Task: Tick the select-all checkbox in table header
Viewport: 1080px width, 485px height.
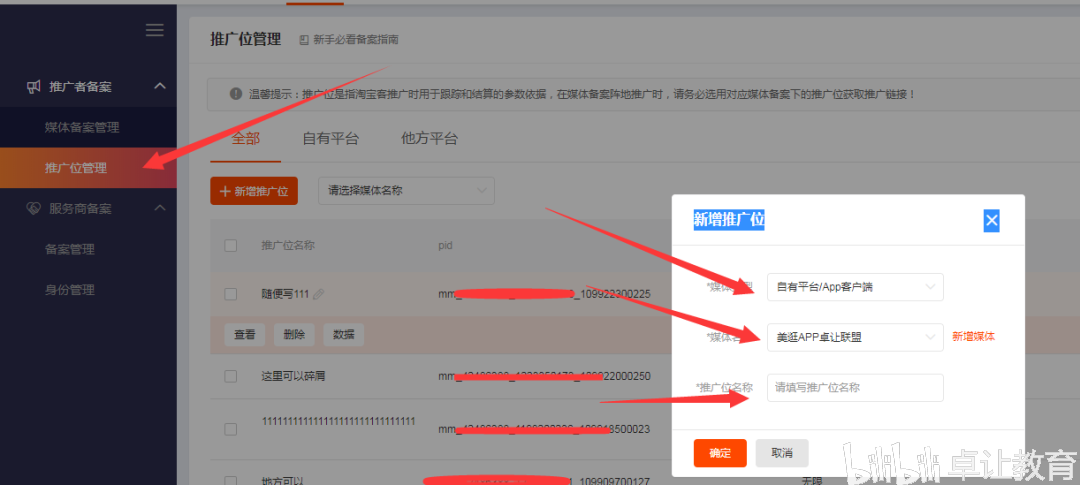Action: [x=231, y=245]
